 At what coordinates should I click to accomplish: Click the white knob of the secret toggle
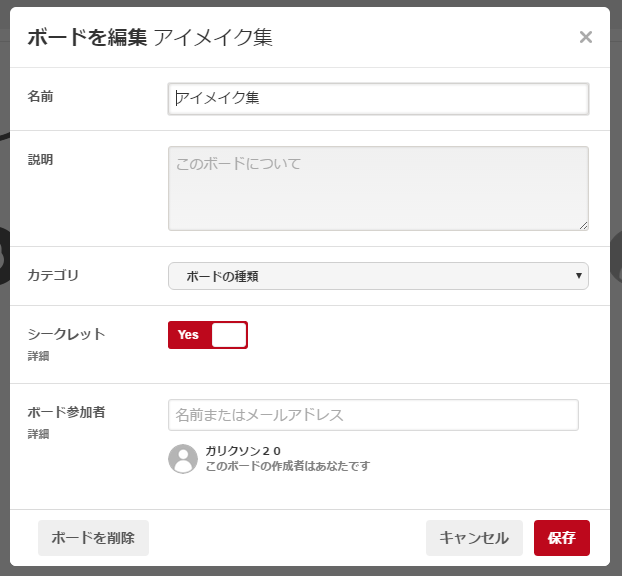229,335
